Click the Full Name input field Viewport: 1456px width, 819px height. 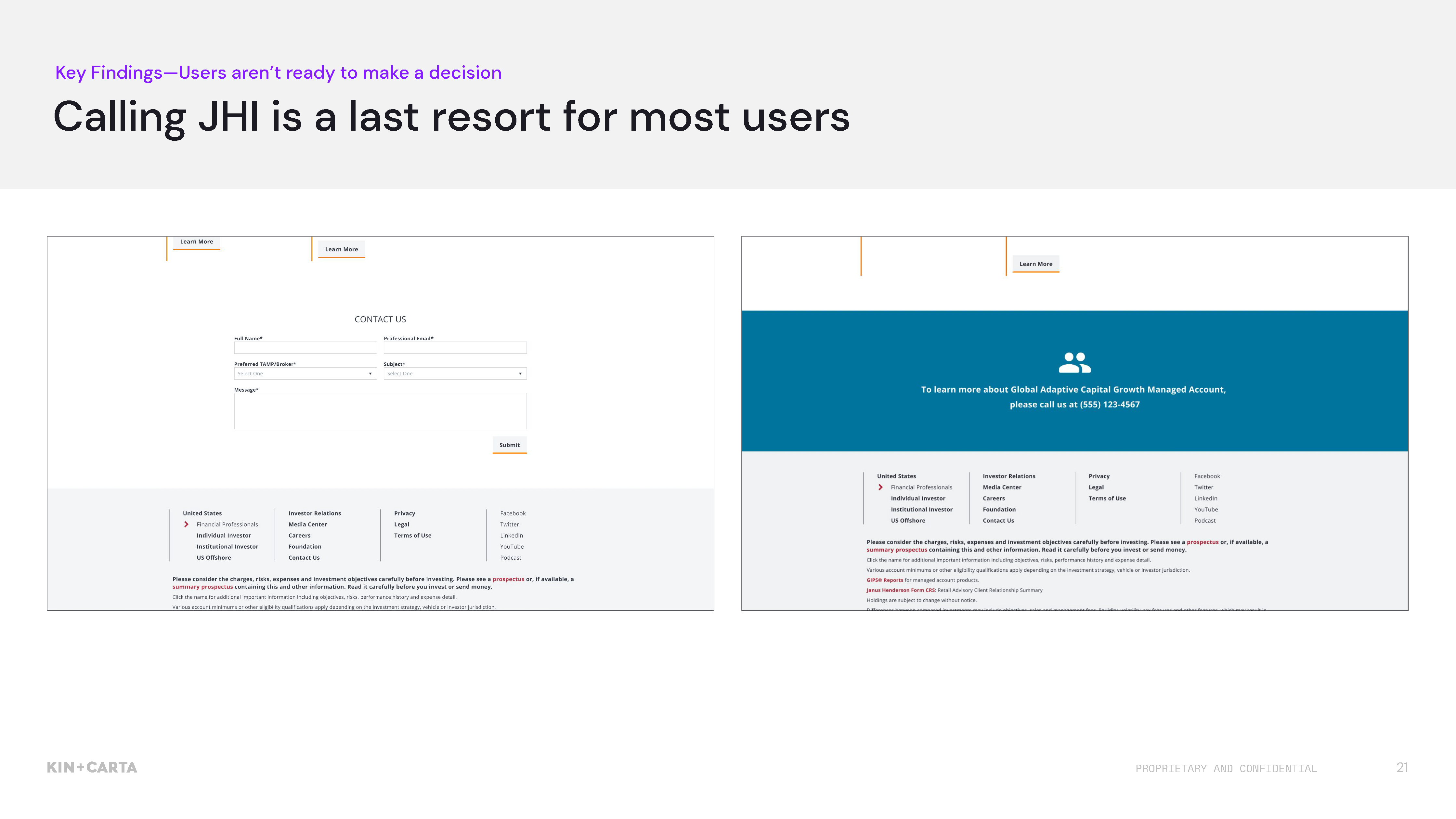click(x=305, y=348)
